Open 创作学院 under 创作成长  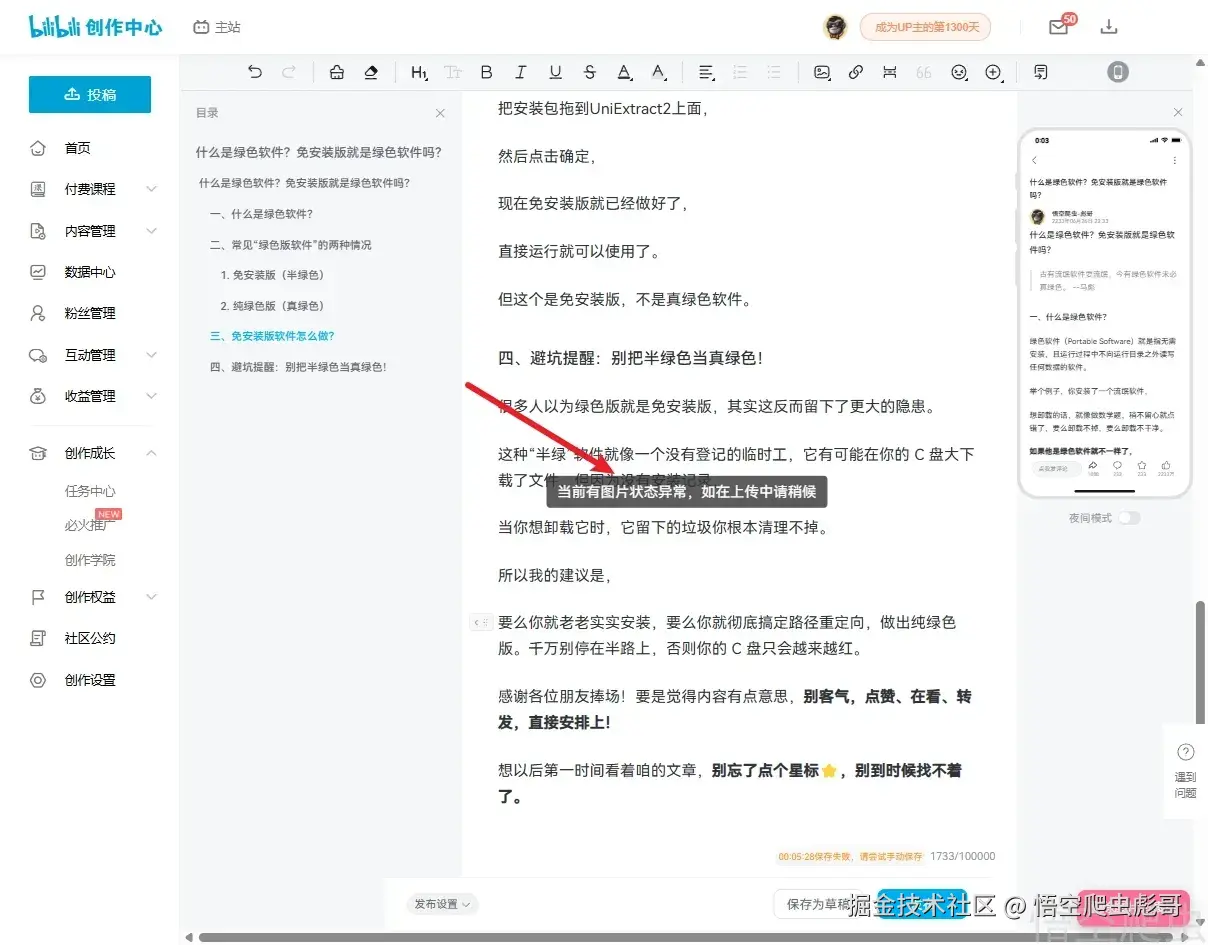coord(90,560)
